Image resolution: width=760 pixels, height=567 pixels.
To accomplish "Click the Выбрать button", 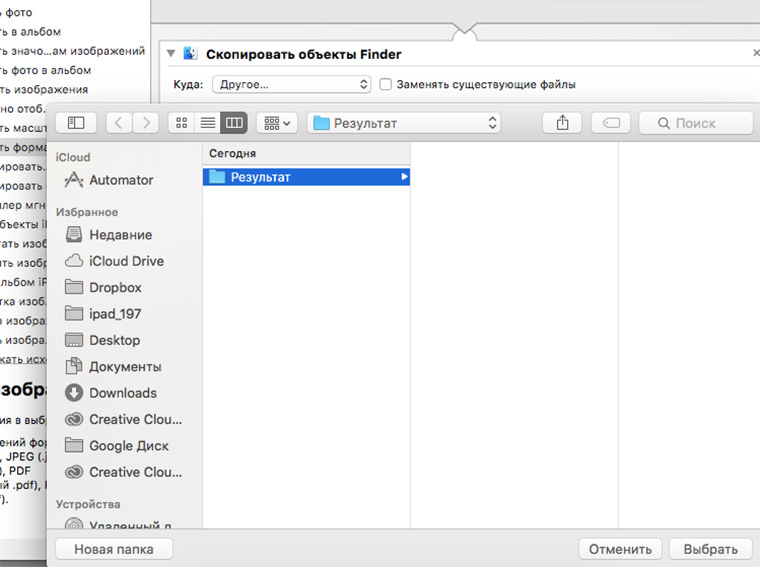I will [711, 549].
